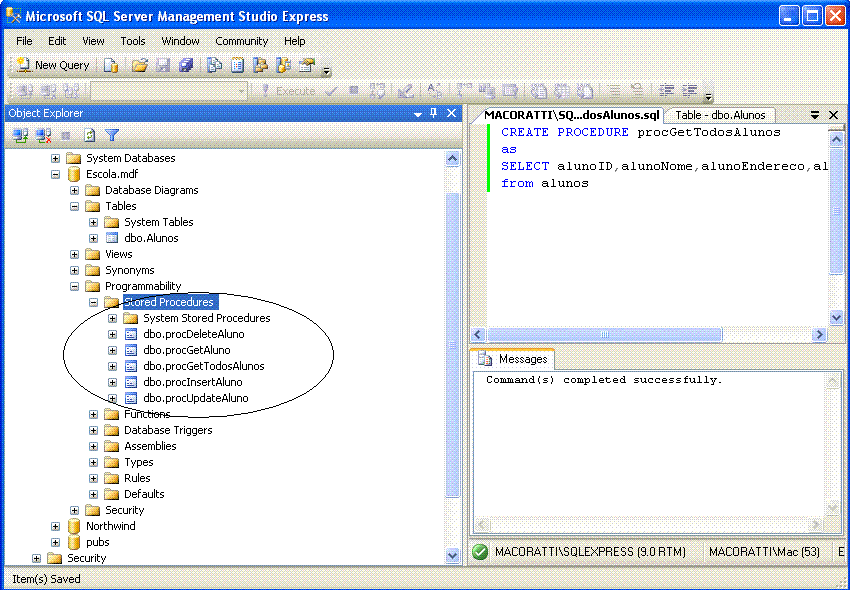Expand the dbo.procDeleteAluno procedure
850x590 pixels.
(112, 335)
